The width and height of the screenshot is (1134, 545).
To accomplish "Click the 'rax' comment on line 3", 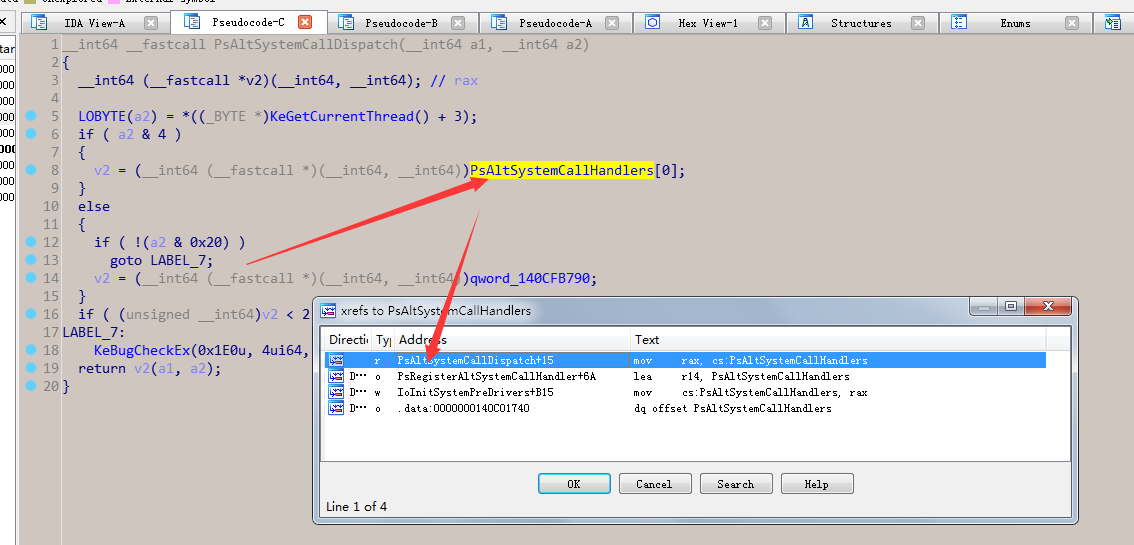I will 466,80.
